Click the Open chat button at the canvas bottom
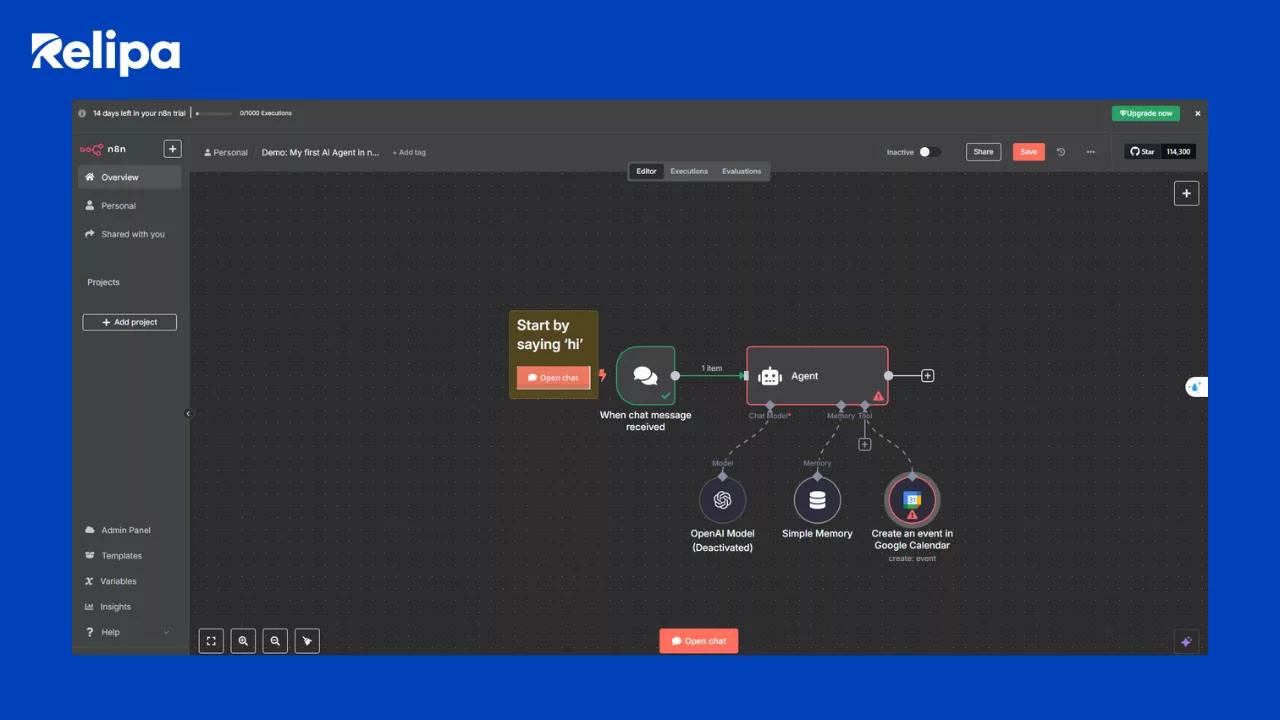 pyautogui.click(x=699, y=641)
